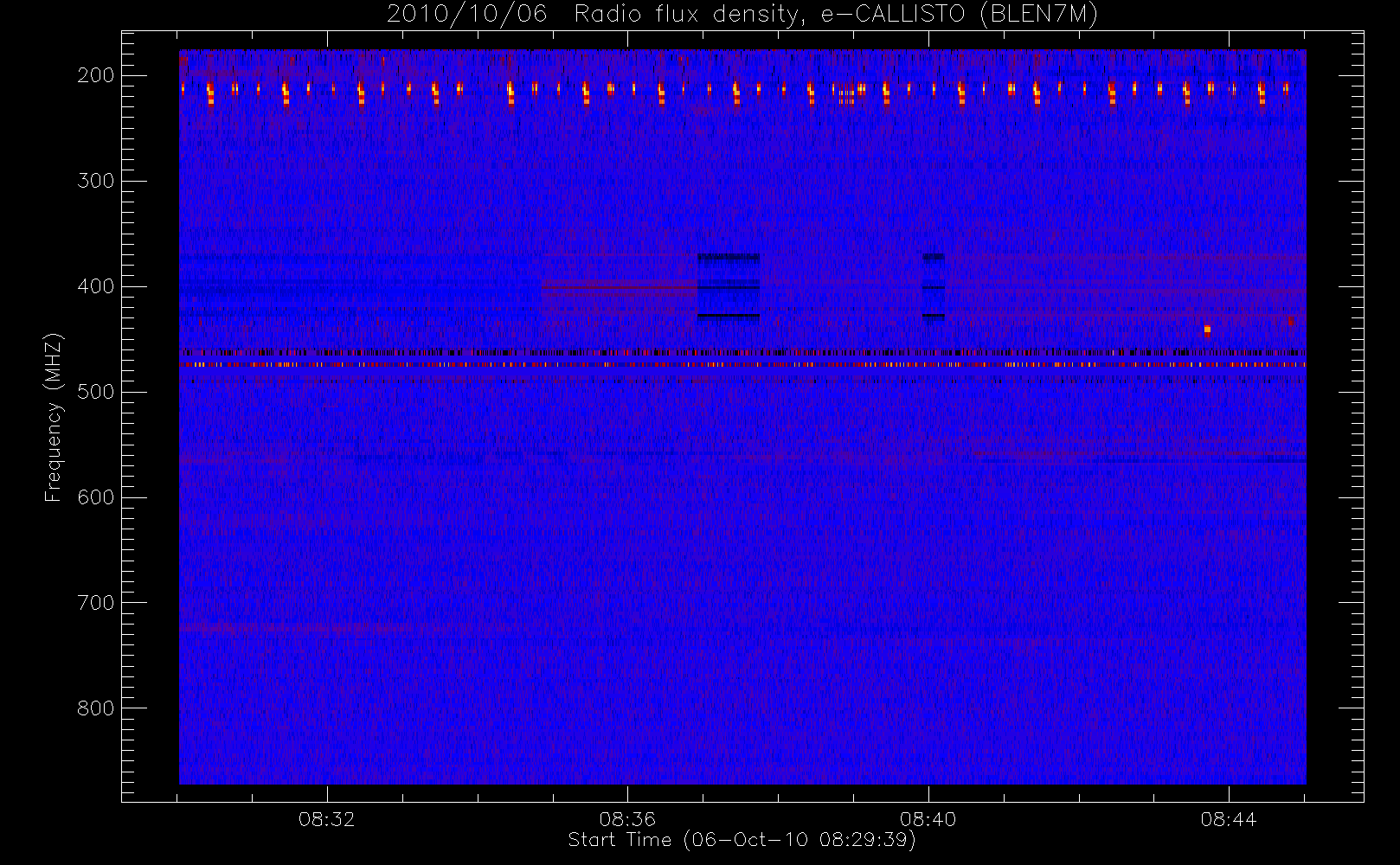Click the 08:44 time tick label
Viewport: 1400px width, 865px height.
coord(1229,819)
